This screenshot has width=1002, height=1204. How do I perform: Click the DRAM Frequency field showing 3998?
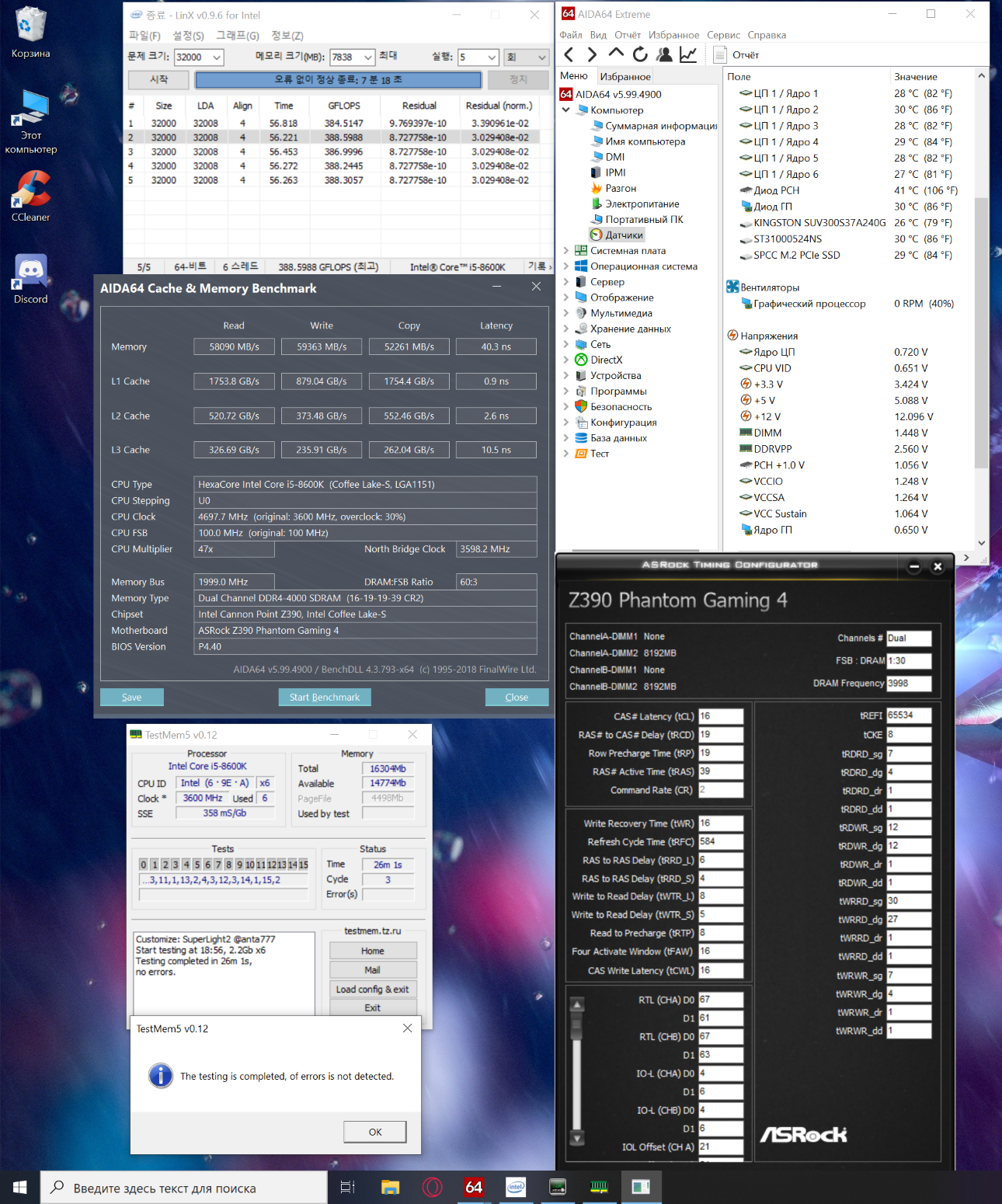tap(909, 684)
